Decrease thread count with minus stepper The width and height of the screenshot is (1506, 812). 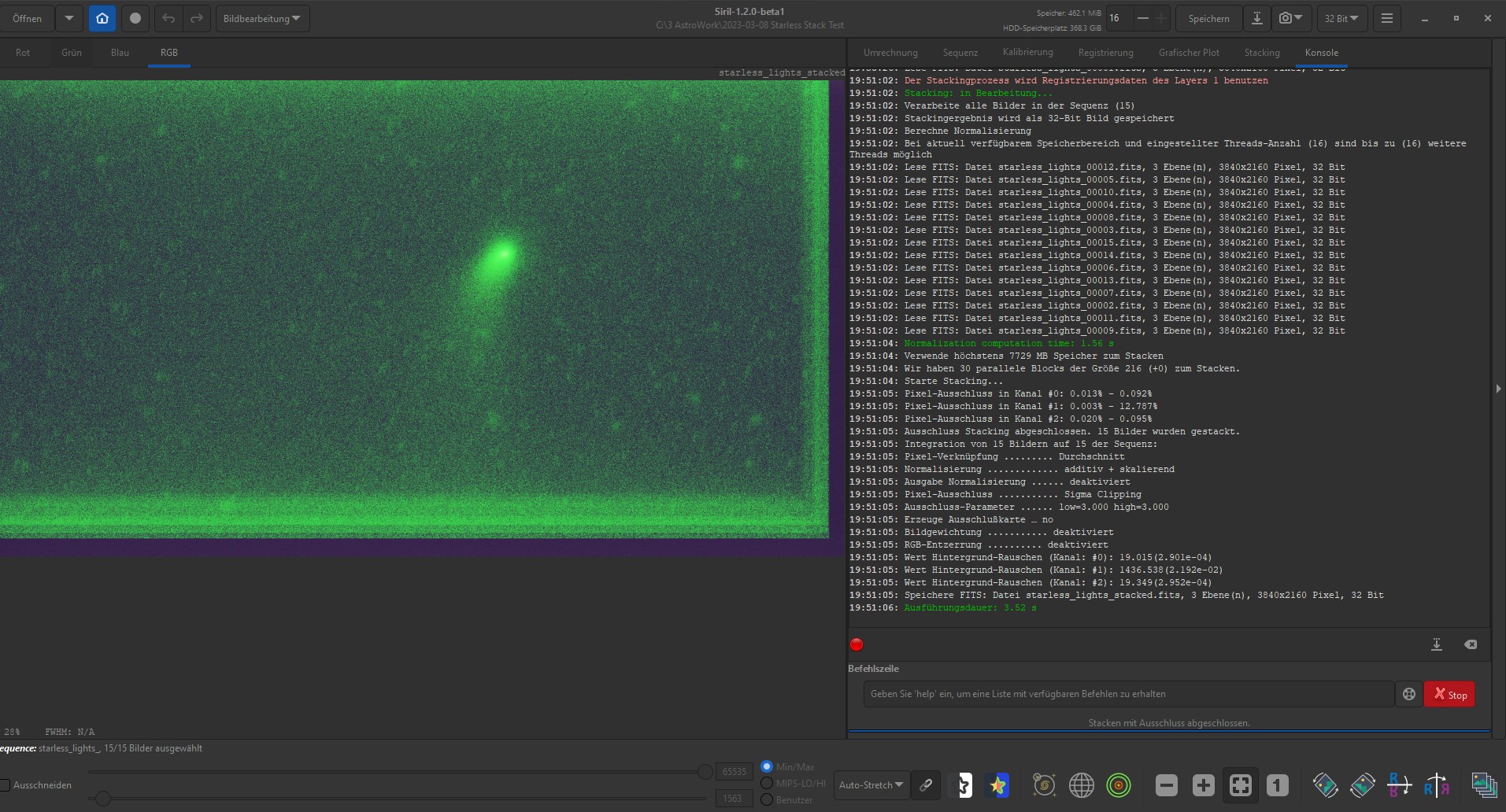click(x=1143, y=18)
